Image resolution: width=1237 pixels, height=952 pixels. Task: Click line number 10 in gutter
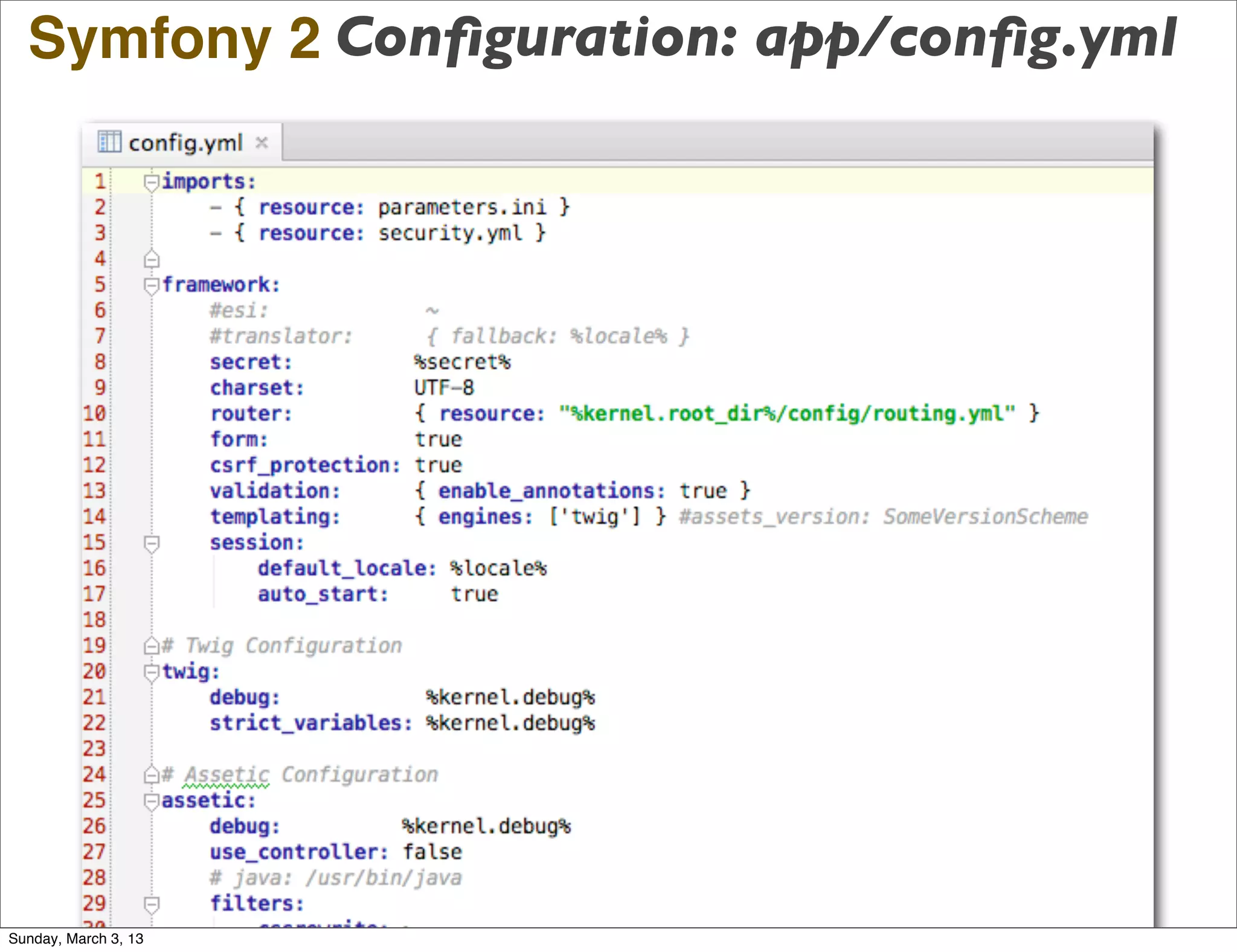click(94, 414)
